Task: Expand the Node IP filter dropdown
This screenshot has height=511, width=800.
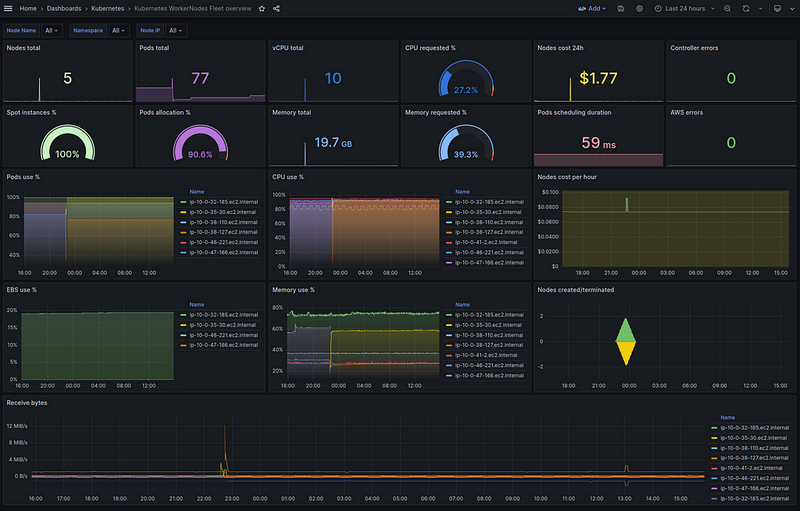Action: (174, 30)
